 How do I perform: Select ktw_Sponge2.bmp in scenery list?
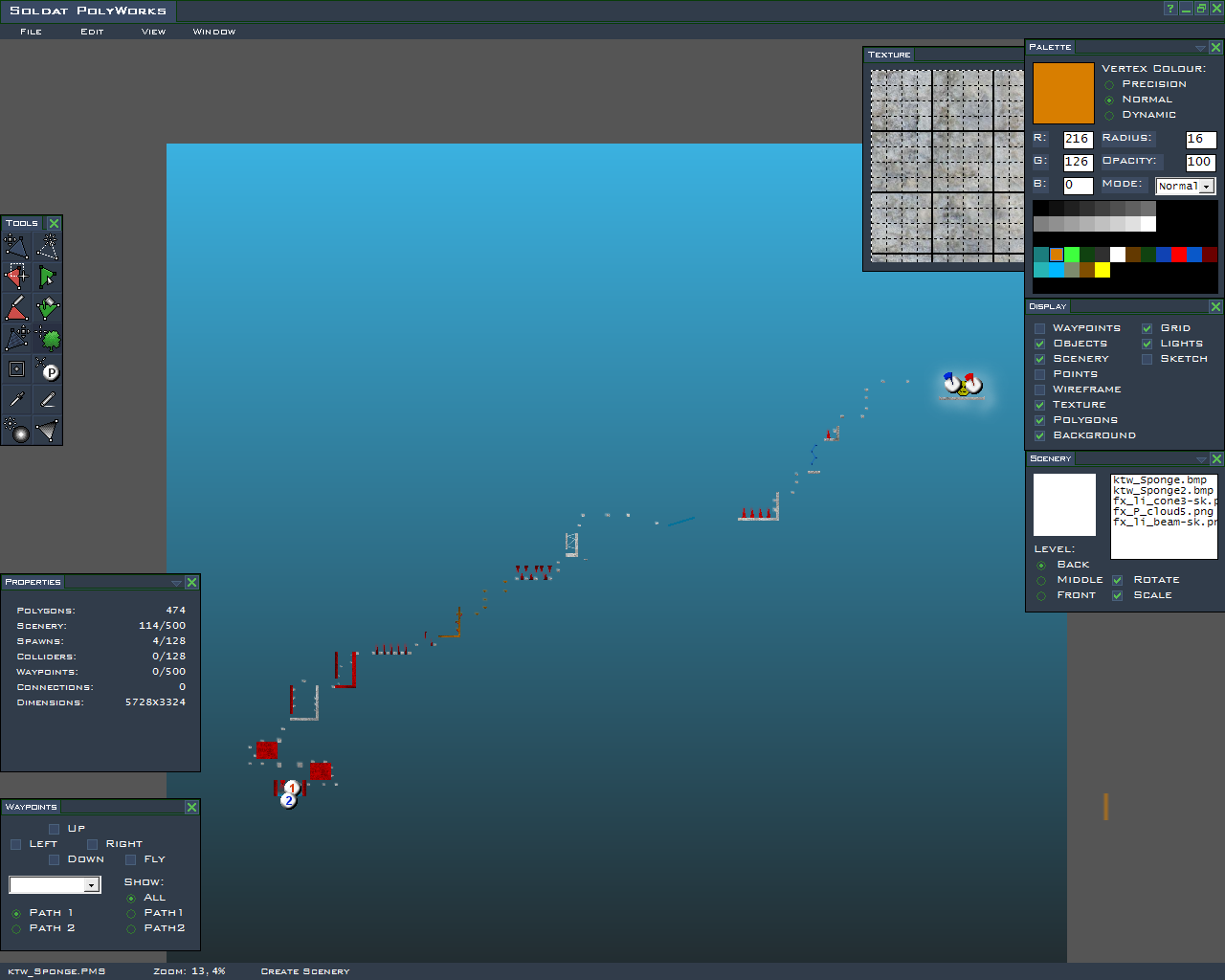click(1163, 491)
